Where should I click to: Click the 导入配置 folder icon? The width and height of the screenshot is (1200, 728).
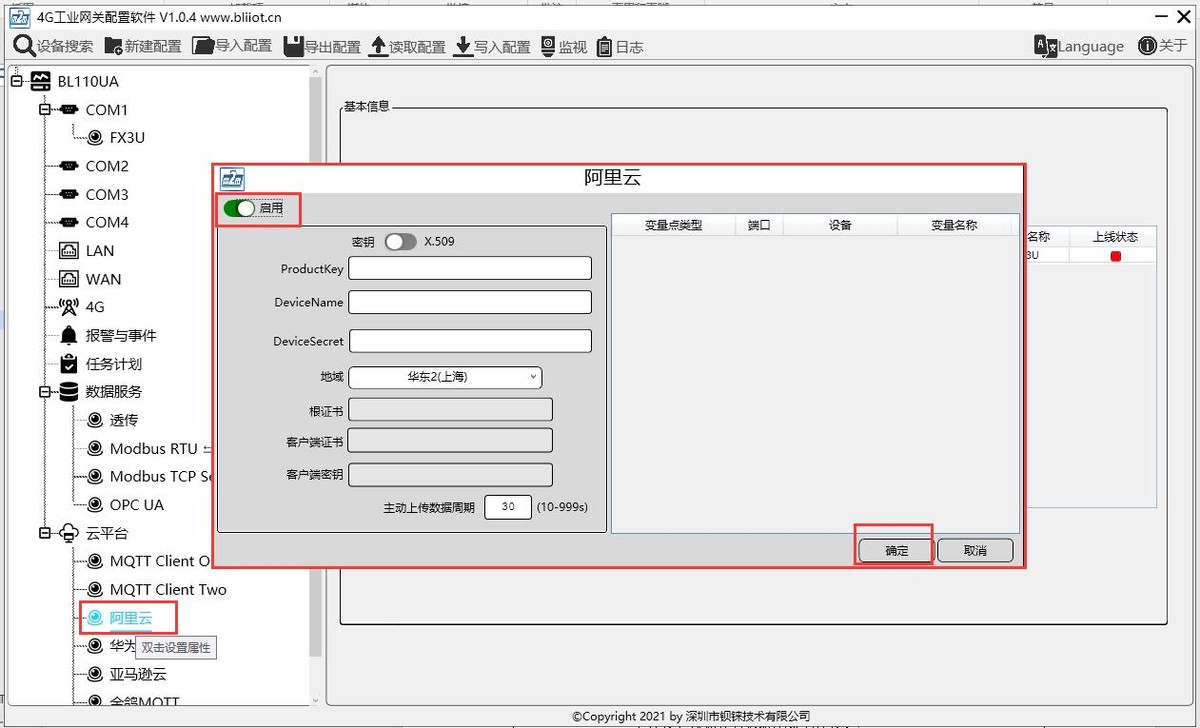click(x=202, y=46)
